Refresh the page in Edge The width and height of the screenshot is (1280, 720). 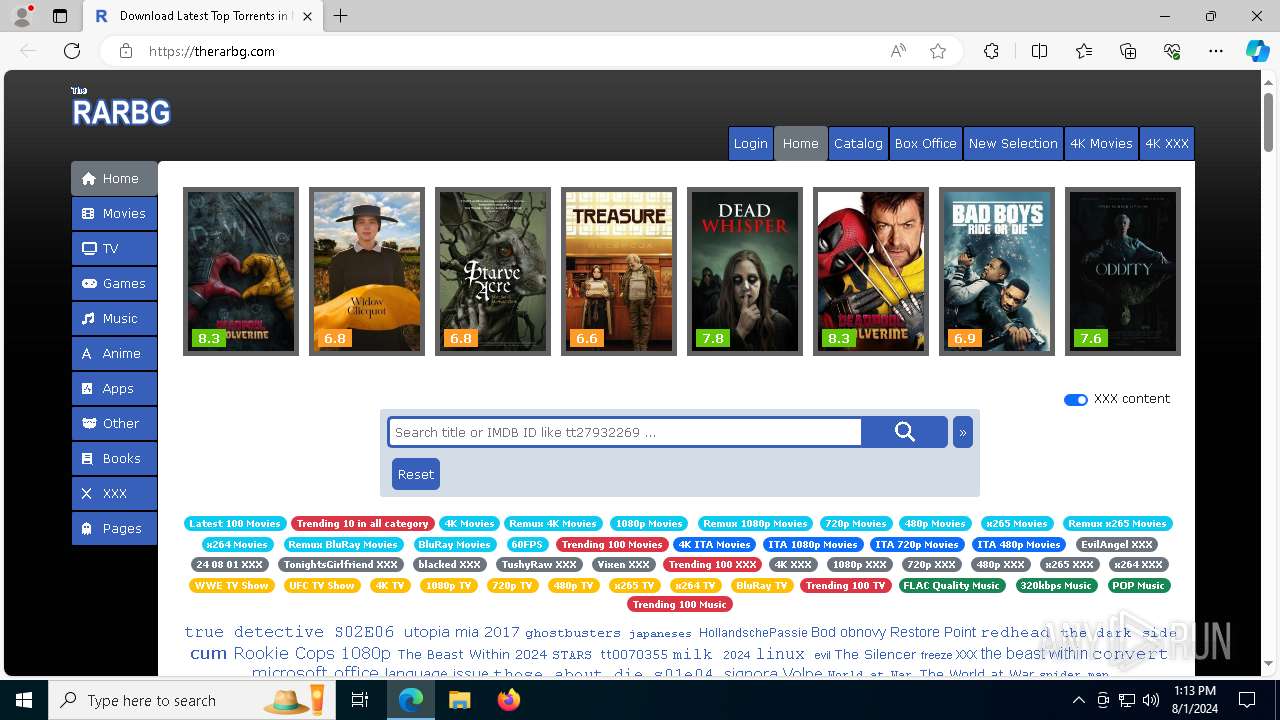coord(72,51)
